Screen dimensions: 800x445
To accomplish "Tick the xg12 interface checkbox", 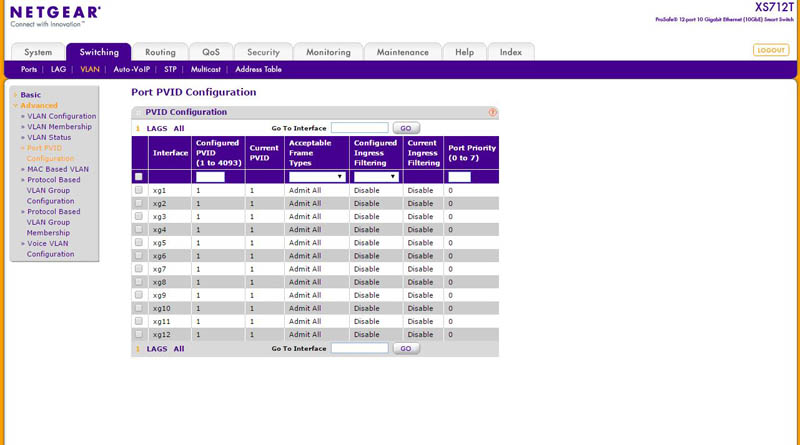I will [x=139, y=335].
